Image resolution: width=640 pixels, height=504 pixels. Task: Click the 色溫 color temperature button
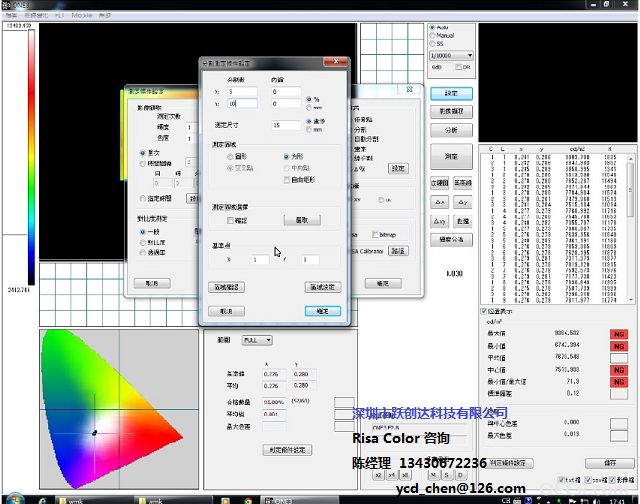[463, 221]
